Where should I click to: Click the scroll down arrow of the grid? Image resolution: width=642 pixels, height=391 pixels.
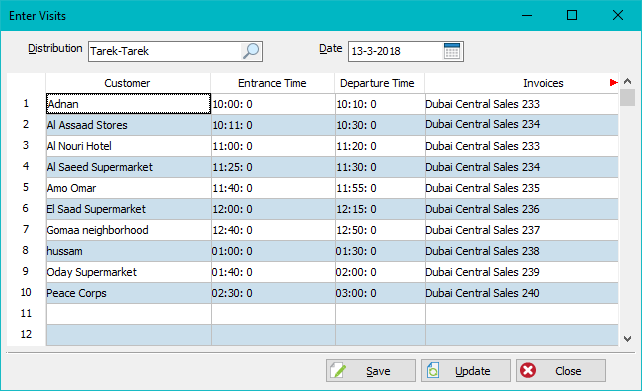pyautogui.click(x=627, y=339)
